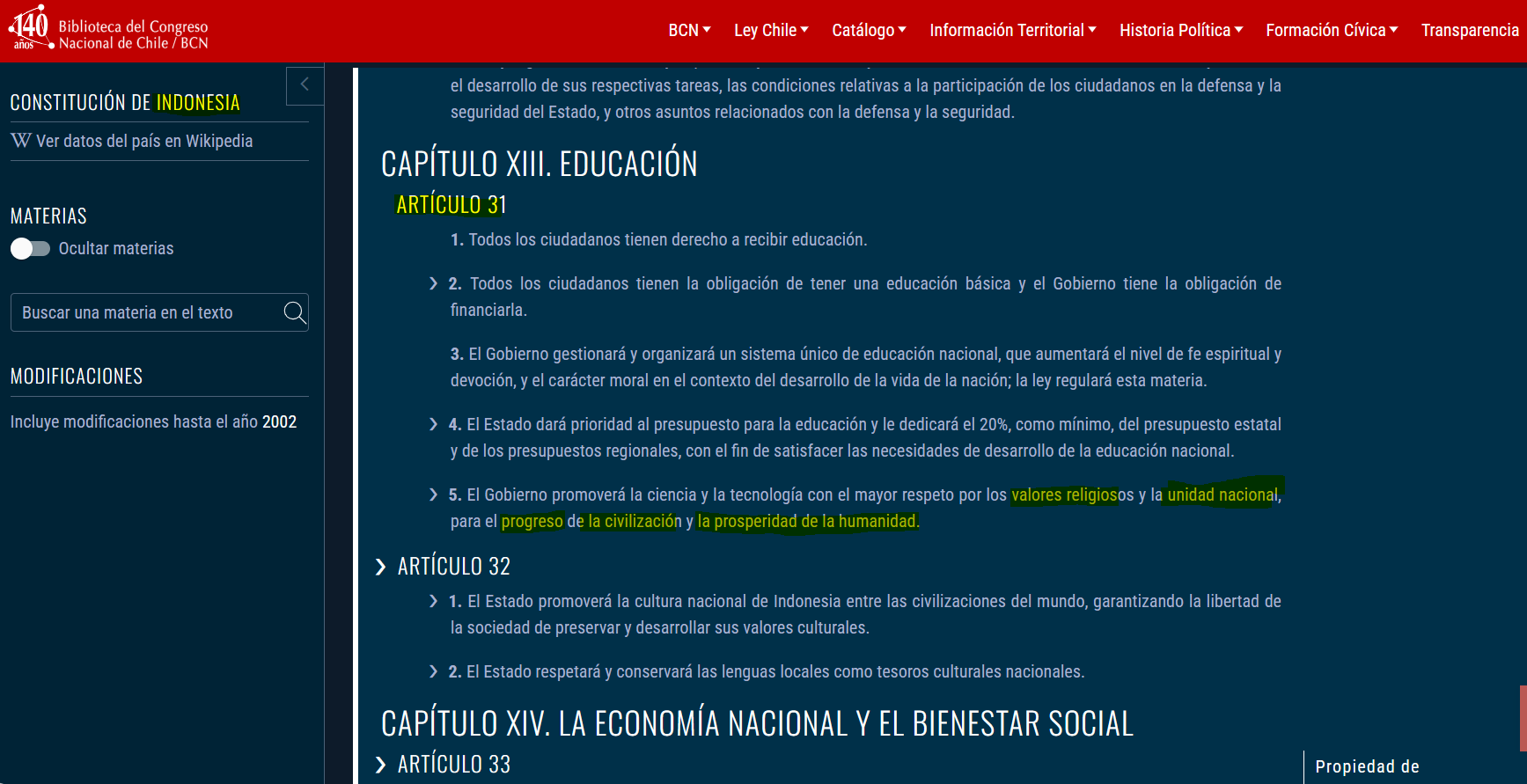Expand Artículo 31 clause 5 chevron
1527x784 pixels.
433,495
